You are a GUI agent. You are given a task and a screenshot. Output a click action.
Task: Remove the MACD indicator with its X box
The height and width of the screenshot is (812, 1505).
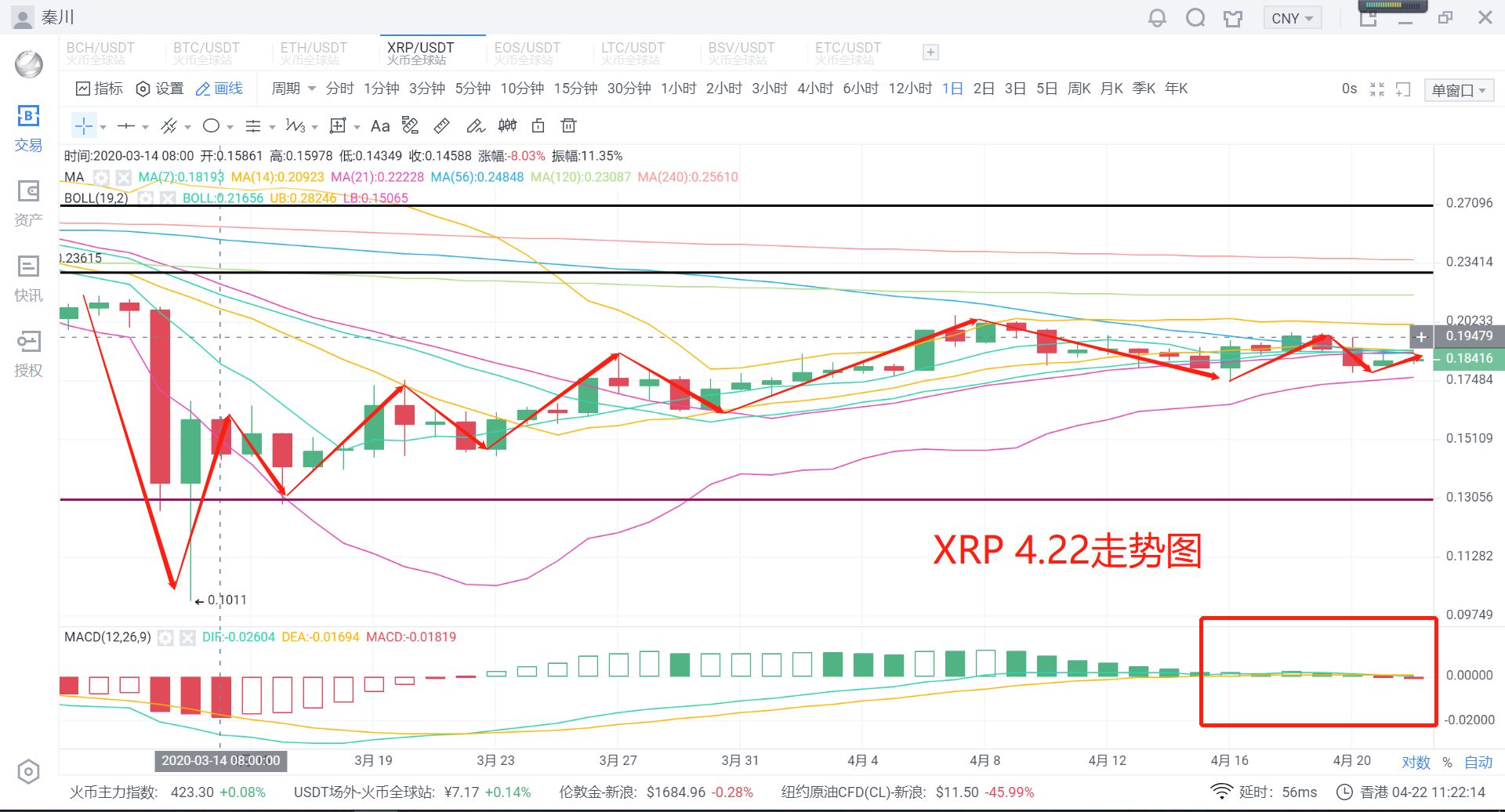coord(187,638)
